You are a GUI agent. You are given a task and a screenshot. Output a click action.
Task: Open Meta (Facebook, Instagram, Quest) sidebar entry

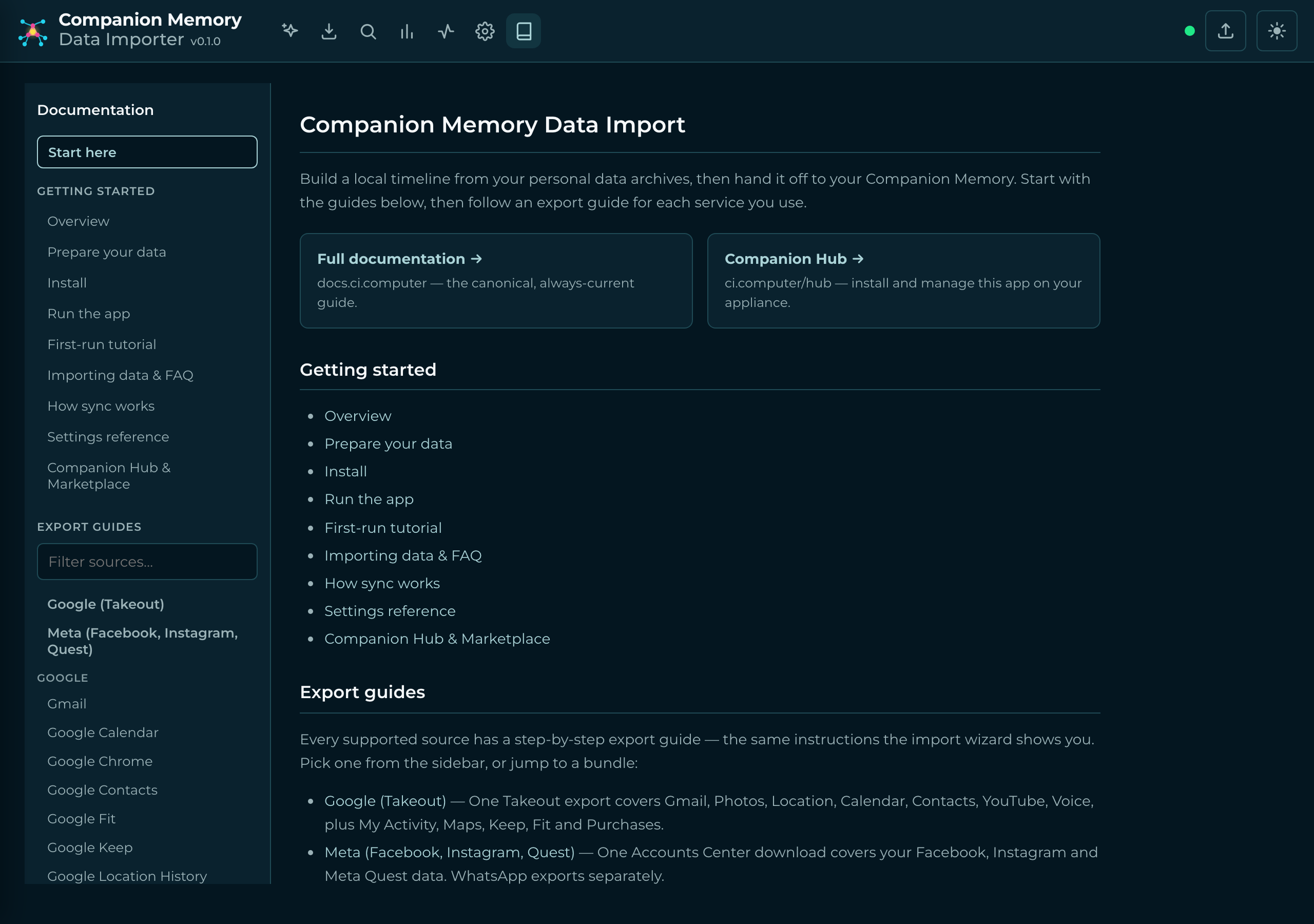(x=143, y=641)
